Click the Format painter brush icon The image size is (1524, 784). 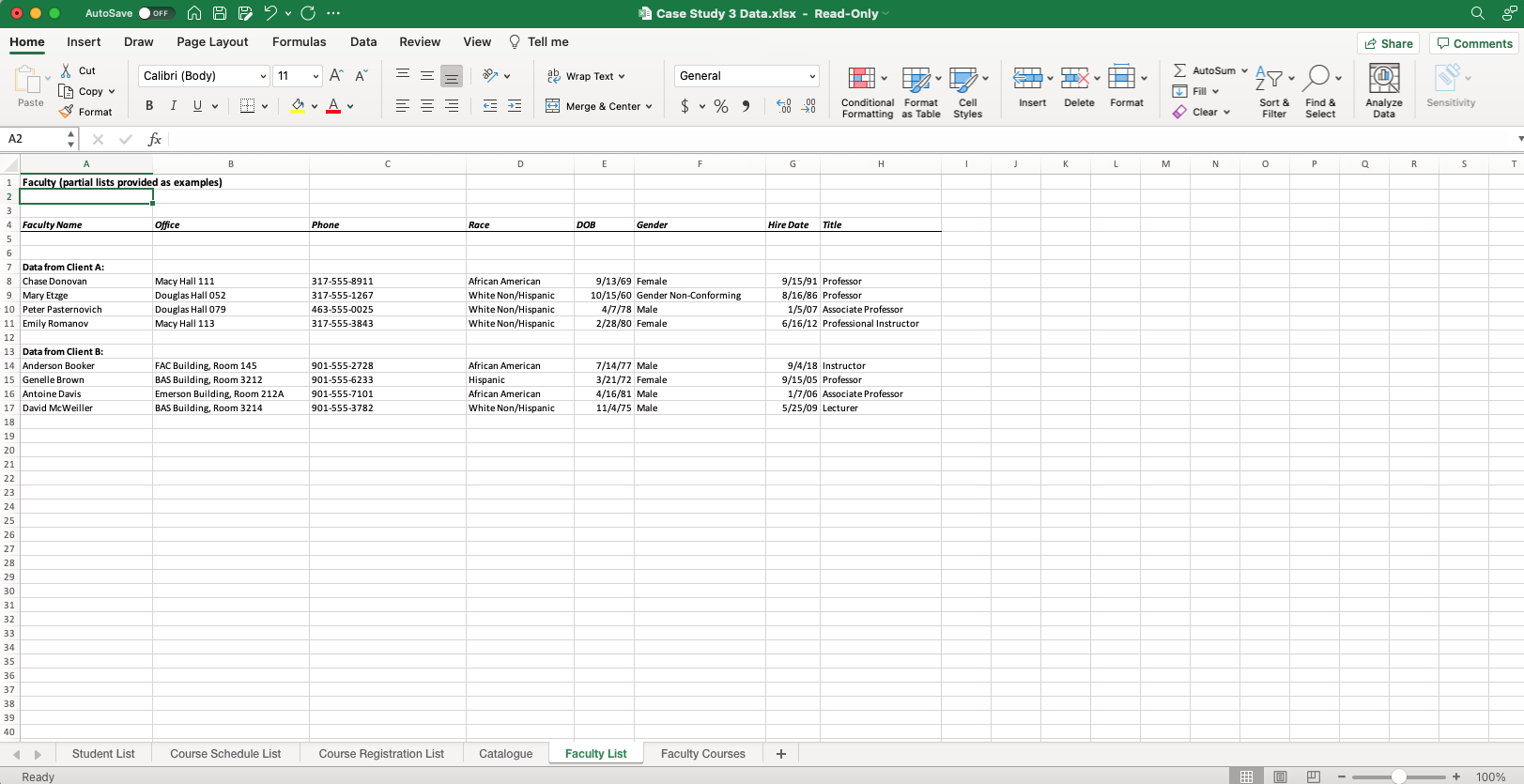(66, 112)
